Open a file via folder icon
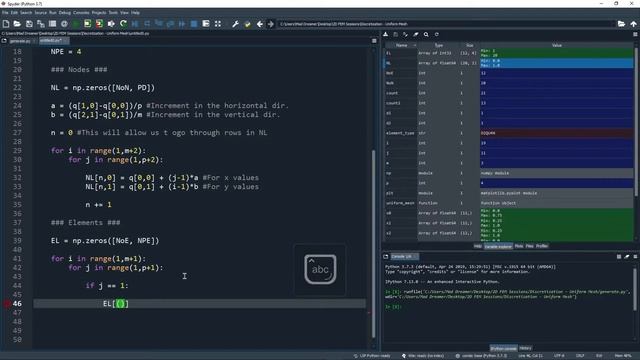 tap(17, 24)
